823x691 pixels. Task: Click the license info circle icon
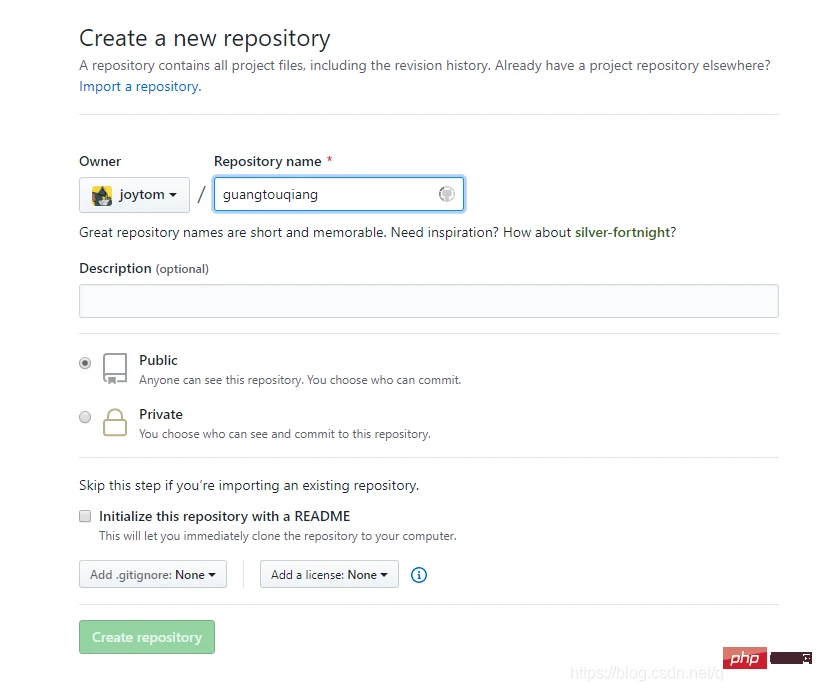[419, 575]
